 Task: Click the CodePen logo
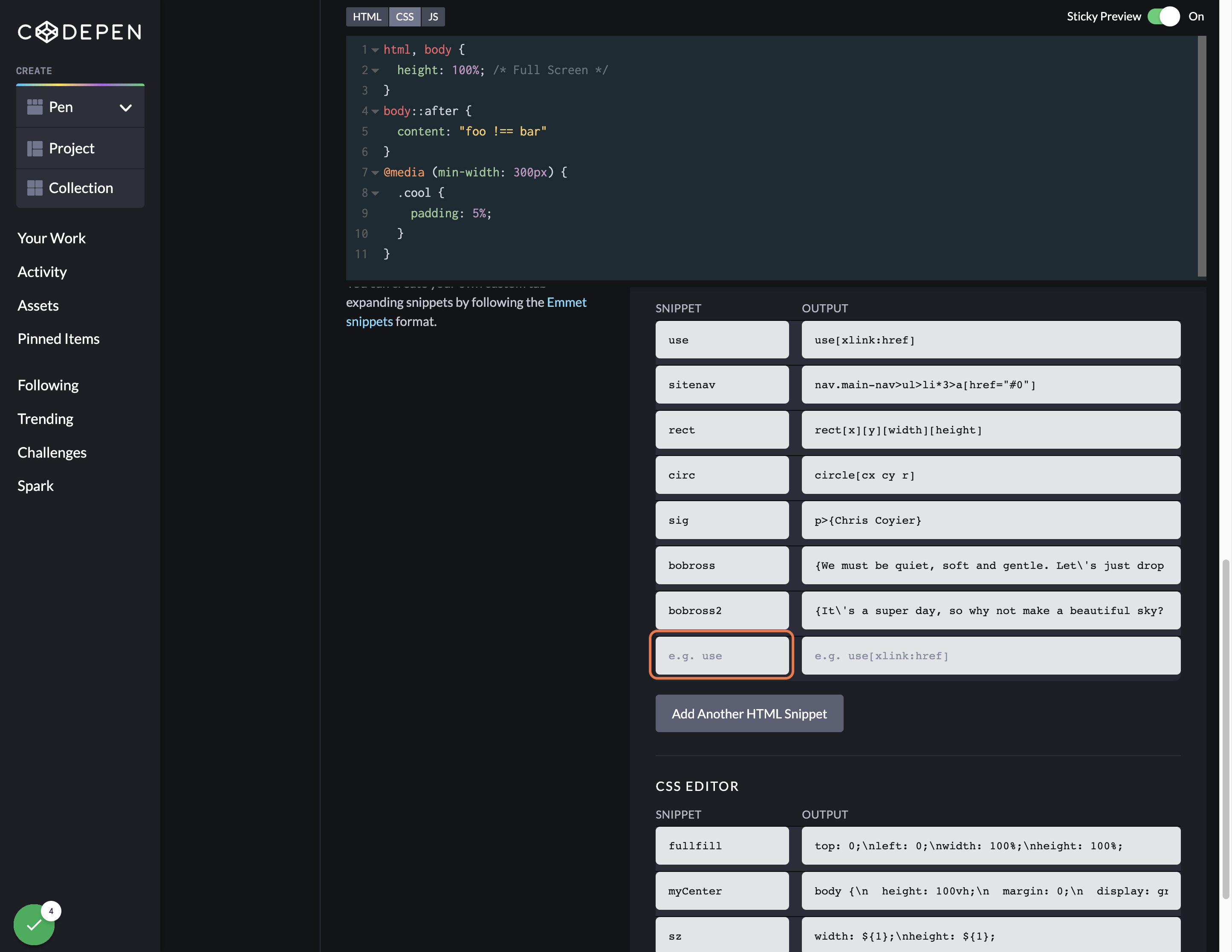(80, 32)
